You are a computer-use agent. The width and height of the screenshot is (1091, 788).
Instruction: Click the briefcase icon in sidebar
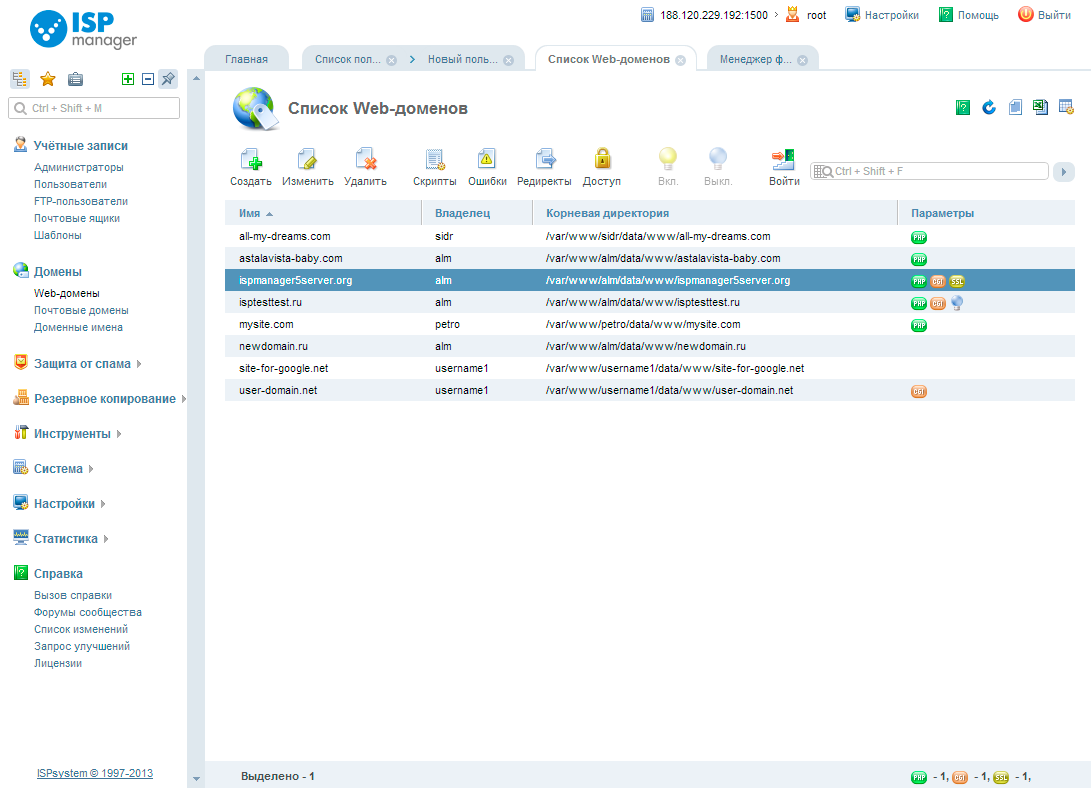(75, 79)
